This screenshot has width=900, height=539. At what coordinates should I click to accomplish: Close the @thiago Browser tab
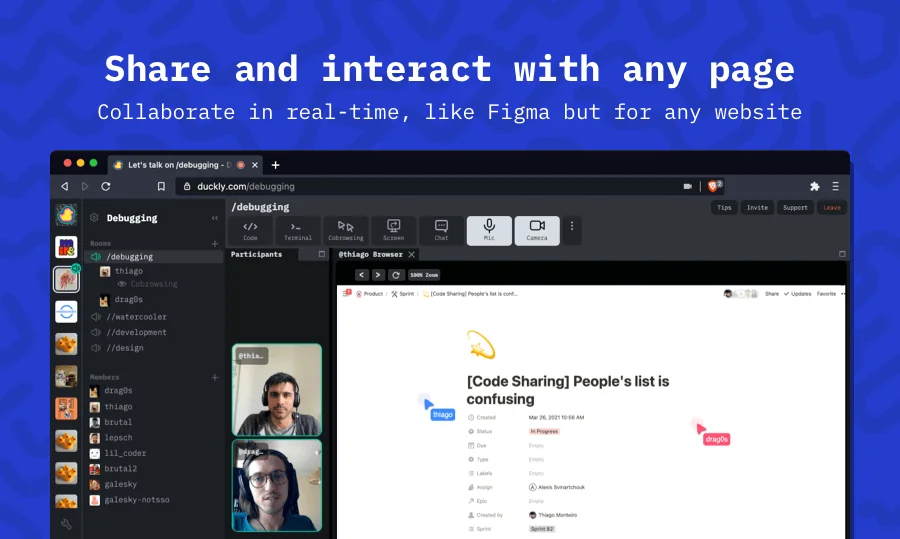(412, 254)
